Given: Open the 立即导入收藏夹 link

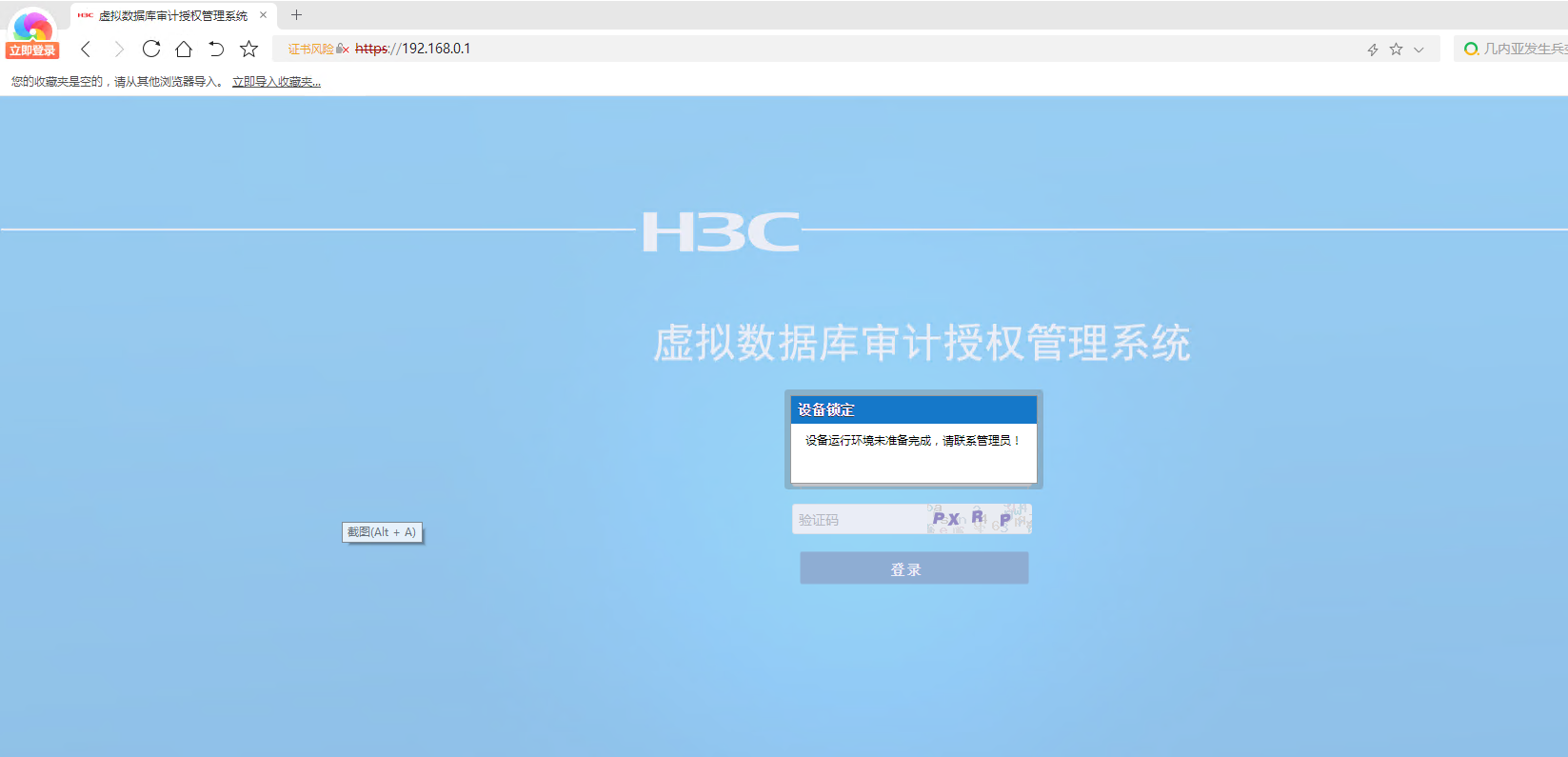Looking at the screenshot, I should pyautogui.click(x=276, y=82).
